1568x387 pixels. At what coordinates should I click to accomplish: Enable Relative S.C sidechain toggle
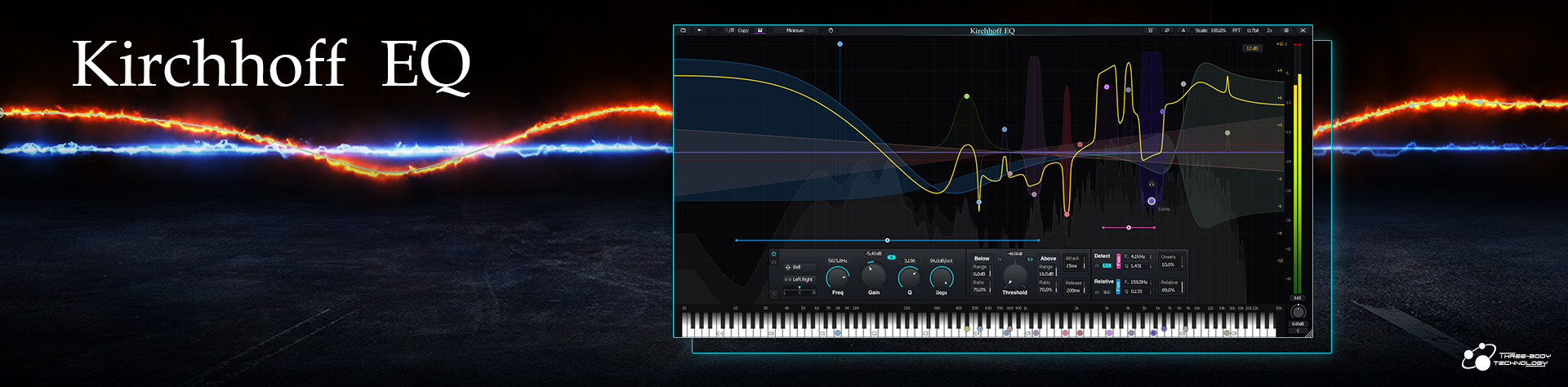point(1106,291)
